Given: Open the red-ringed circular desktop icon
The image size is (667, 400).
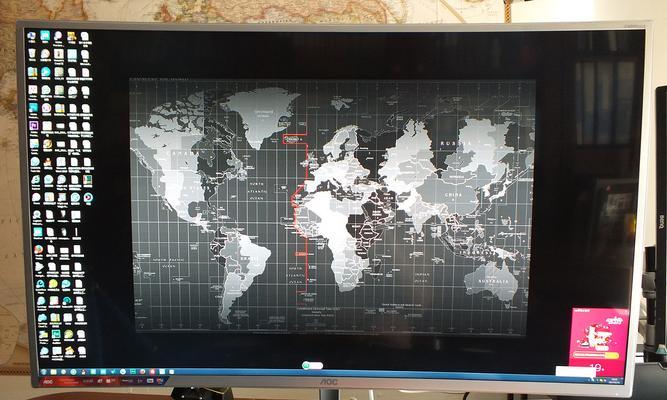Looking at the screenshot, I should (88, 198).
